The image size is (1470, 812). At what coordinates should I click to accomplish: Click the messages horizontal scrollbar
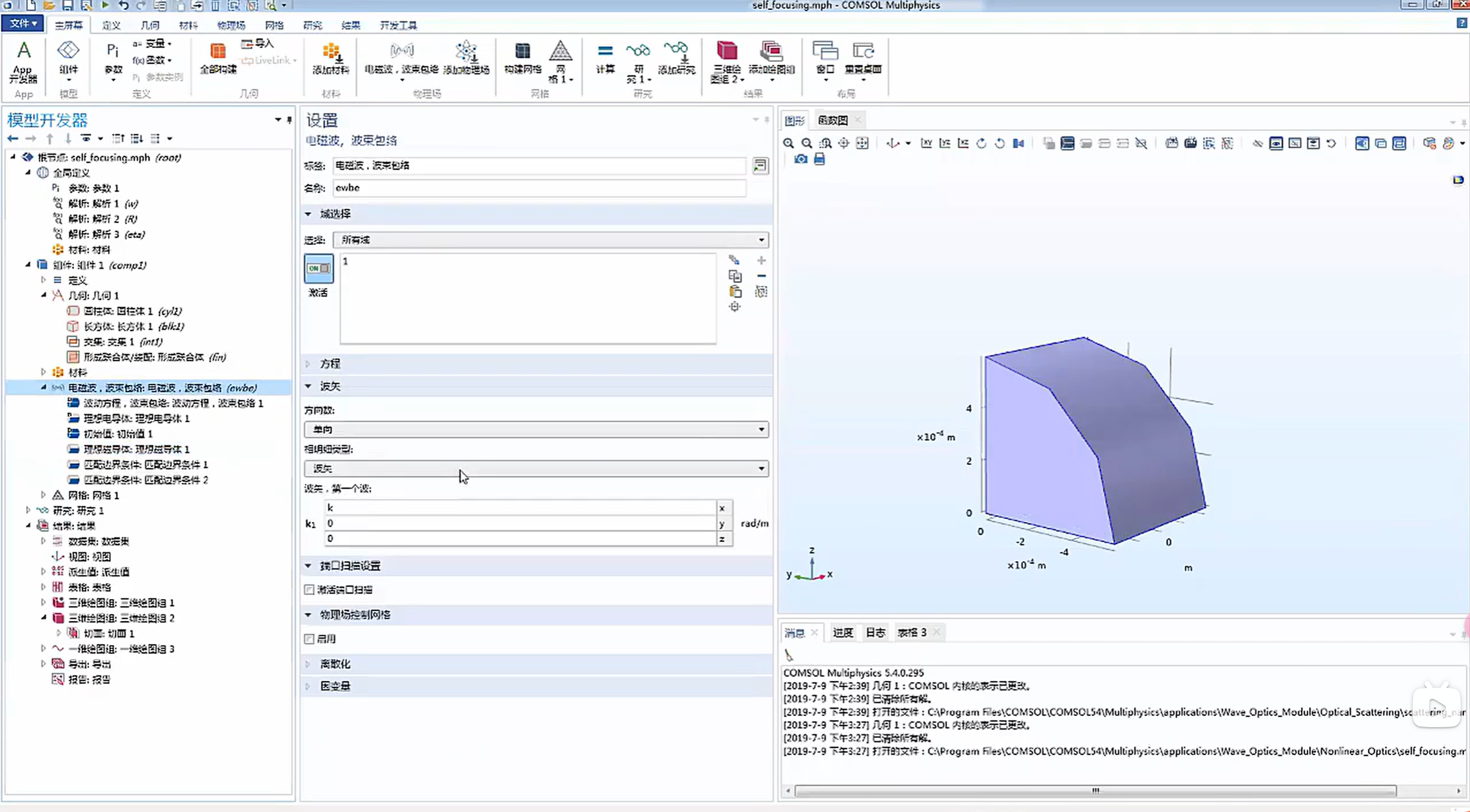click(x=1094, y=791)
